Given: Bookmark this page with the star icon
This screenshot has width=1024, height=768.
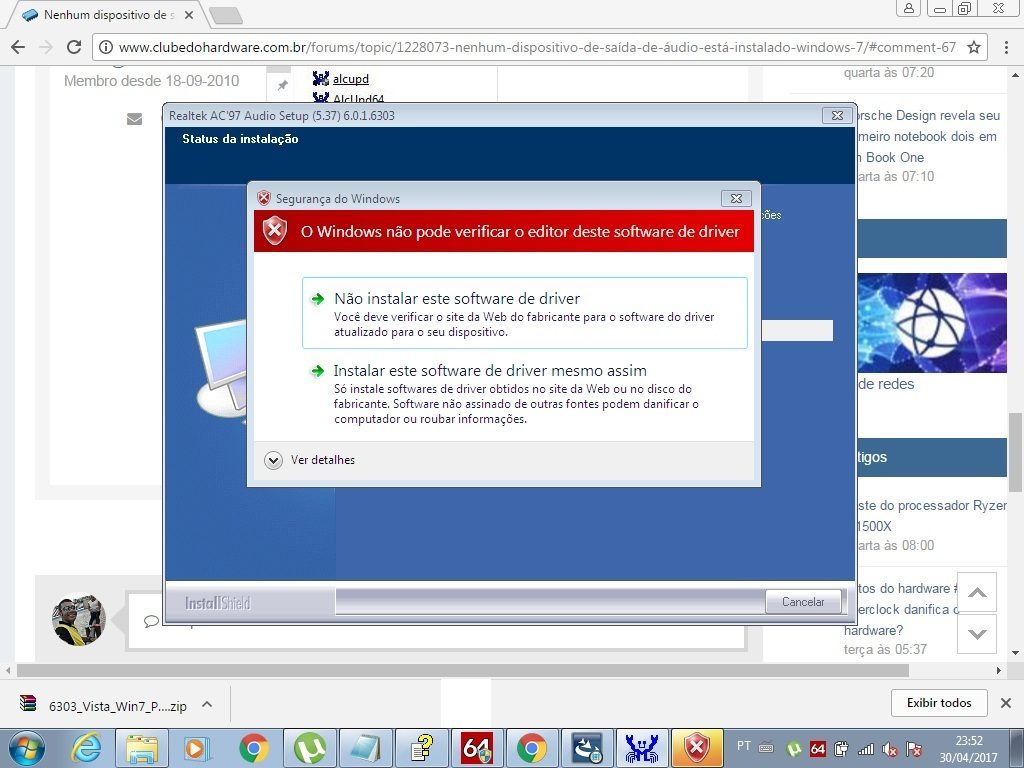Looking at the screenshot, I should 974,47.
